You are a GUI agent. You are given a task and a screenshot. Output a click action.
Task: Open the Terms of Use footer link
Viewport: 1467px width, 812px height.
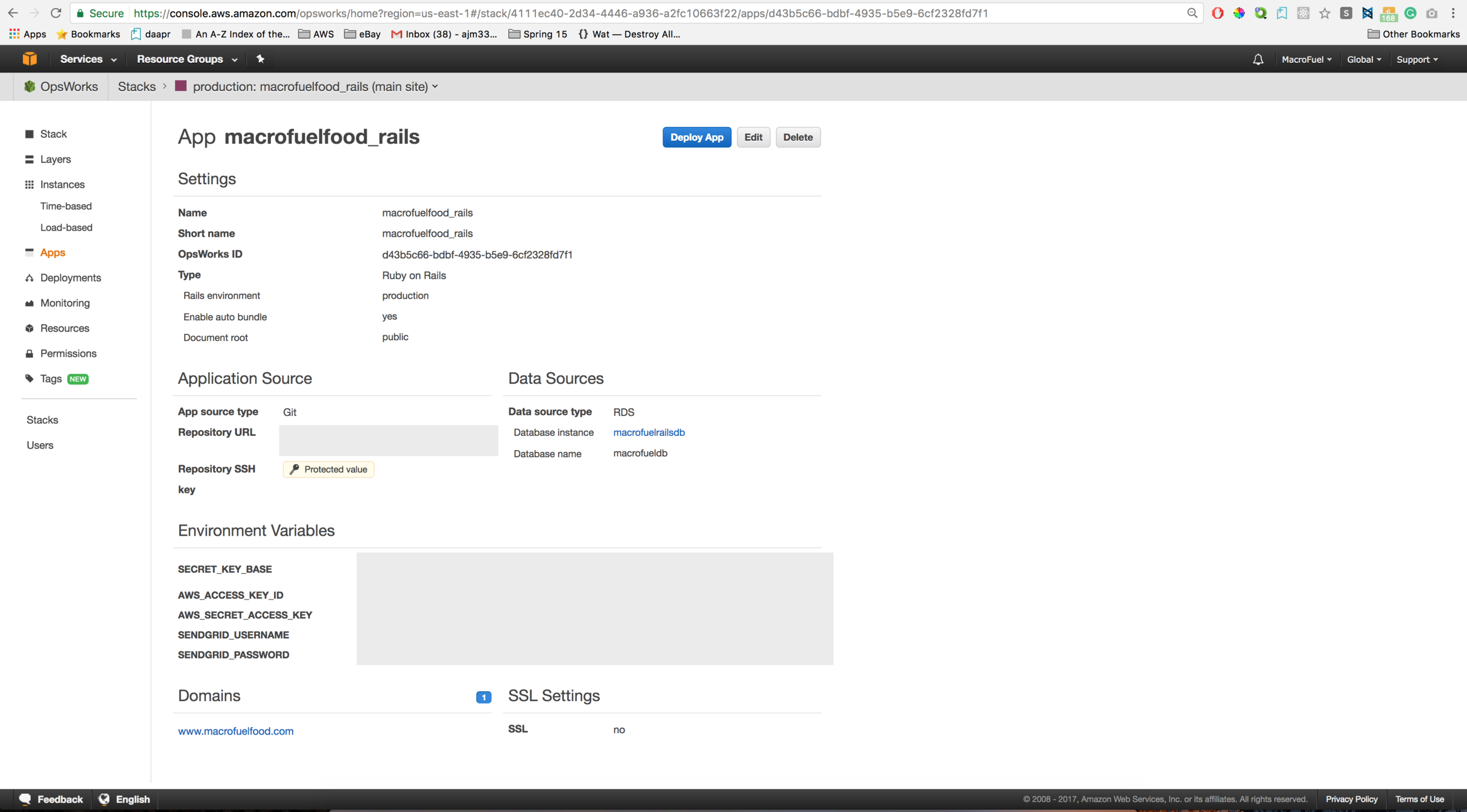[x=1419, y=799]
